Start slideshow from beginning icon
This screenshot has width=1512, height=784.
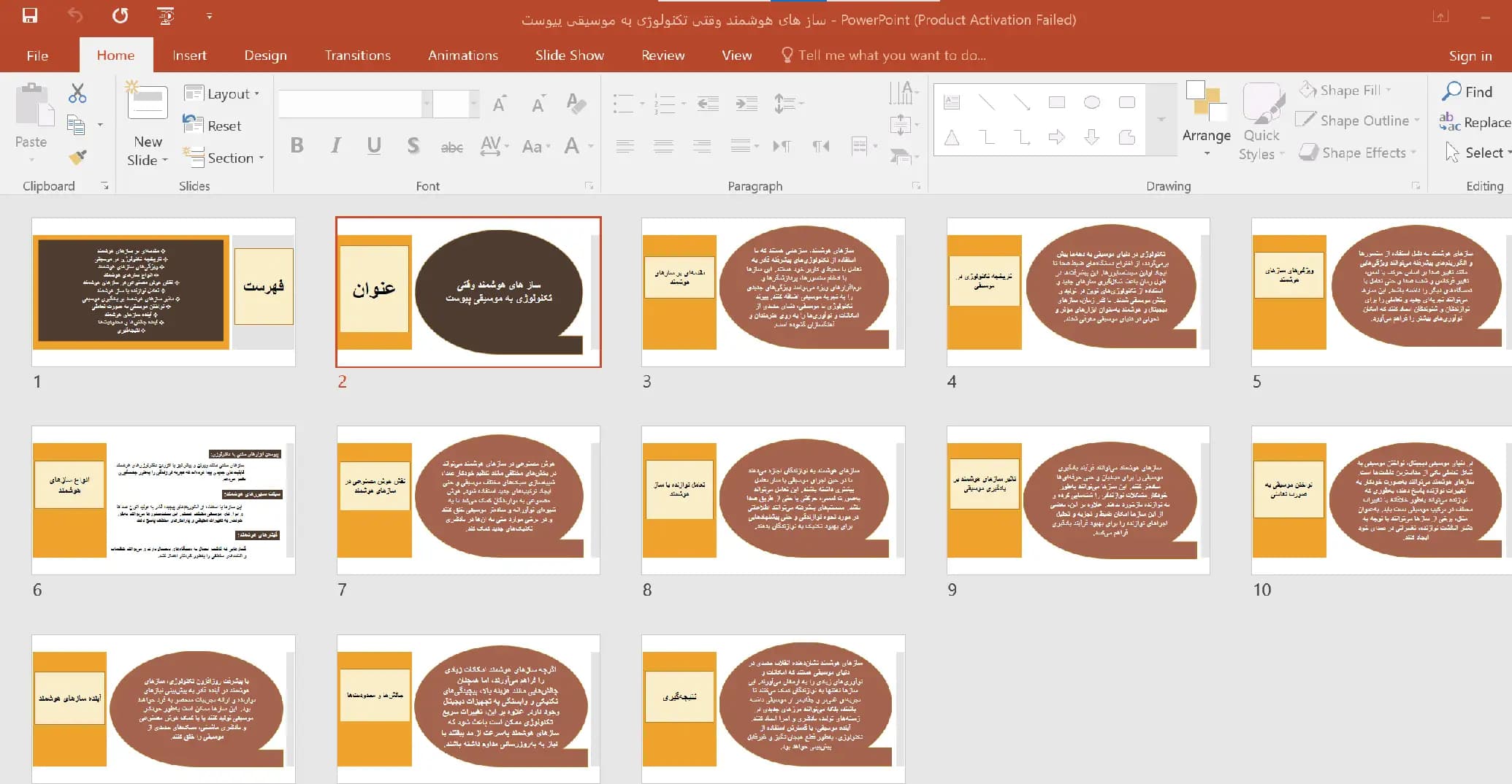pyautogui.click(x=166, y=16)
